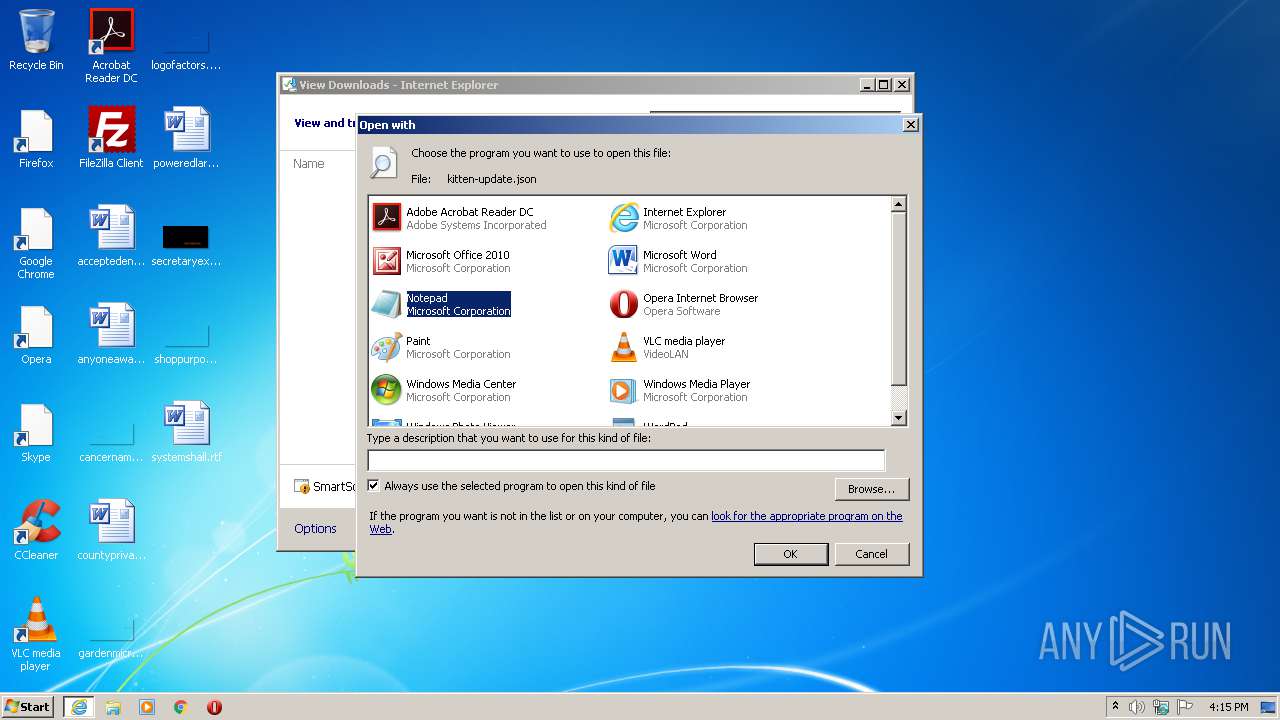
Task: Select Acrobat Reader DC desktop shortcut
Action: point(111,46)
